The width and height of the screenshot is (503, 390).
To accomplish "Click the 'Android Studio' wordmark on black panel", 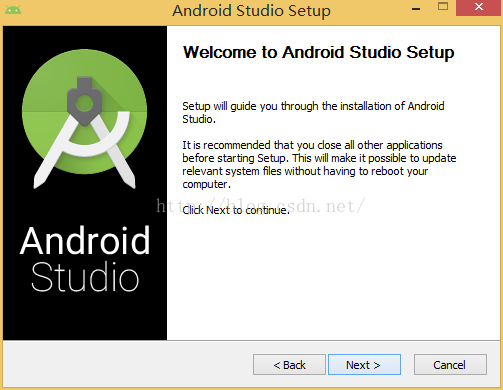I will (85, 258).
